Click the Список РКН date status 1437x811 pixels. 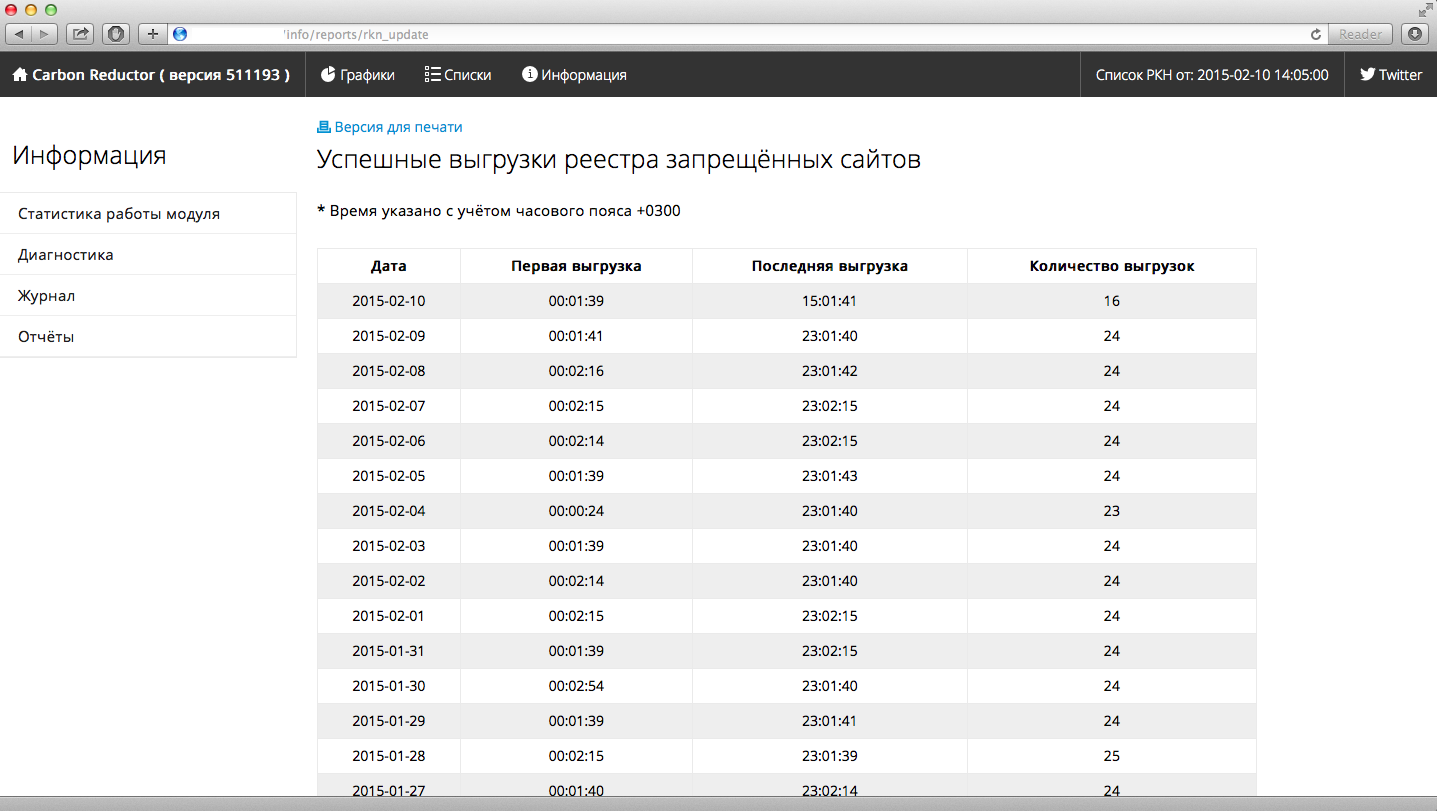point(1212,75)
